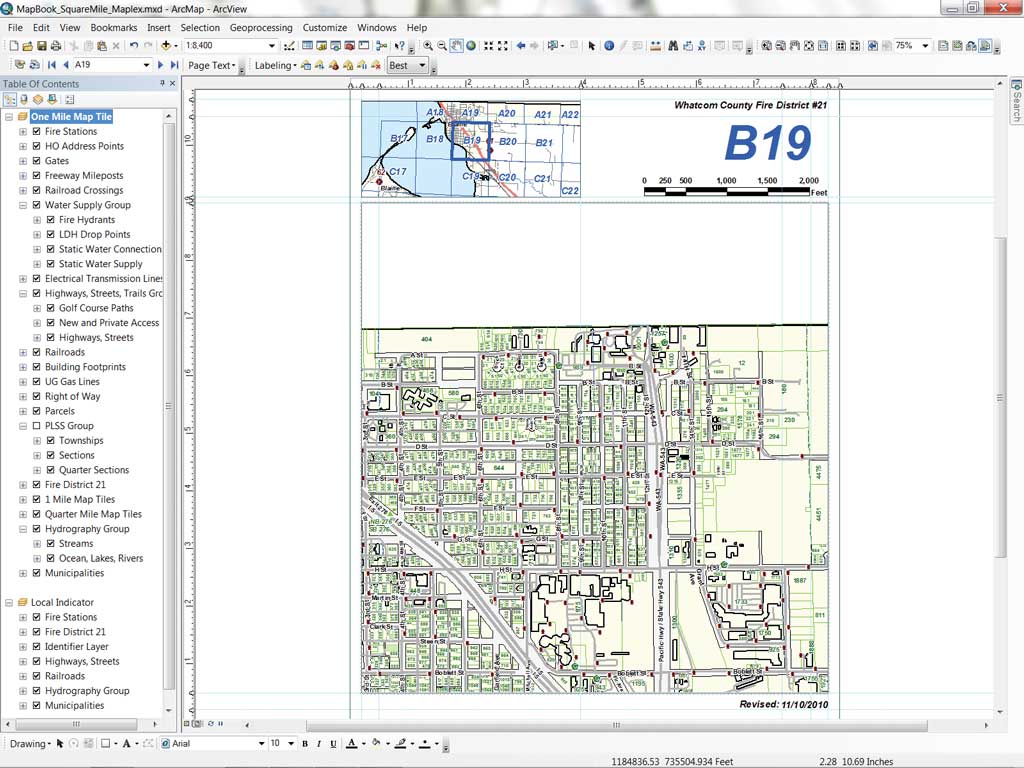This screenshot has height=768, width=1024.
Task: Open the Find binoculars tool
Action: tap(673, 46)
